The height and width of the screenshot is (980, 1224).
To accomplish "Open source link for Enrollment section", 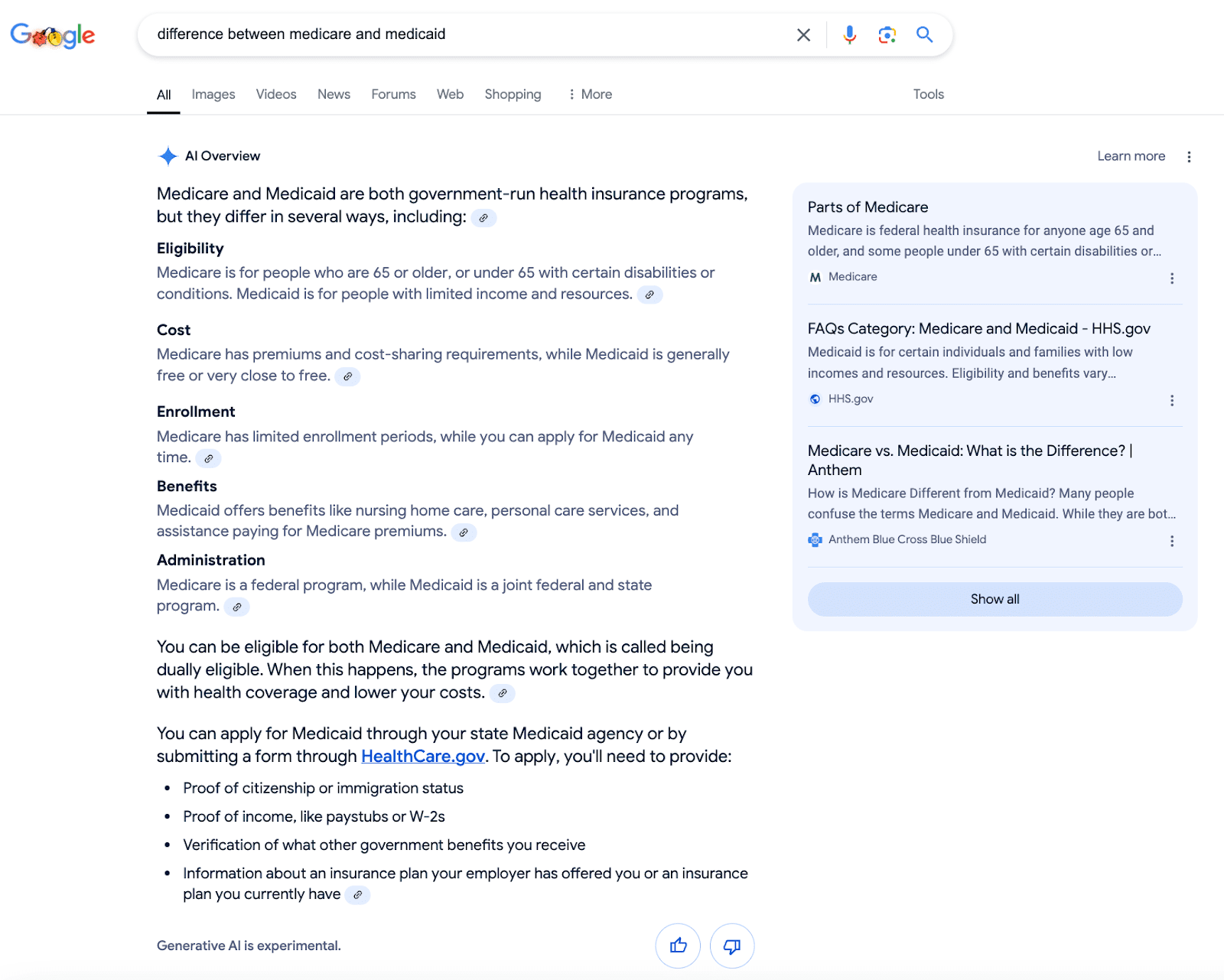I will [208, 458].
